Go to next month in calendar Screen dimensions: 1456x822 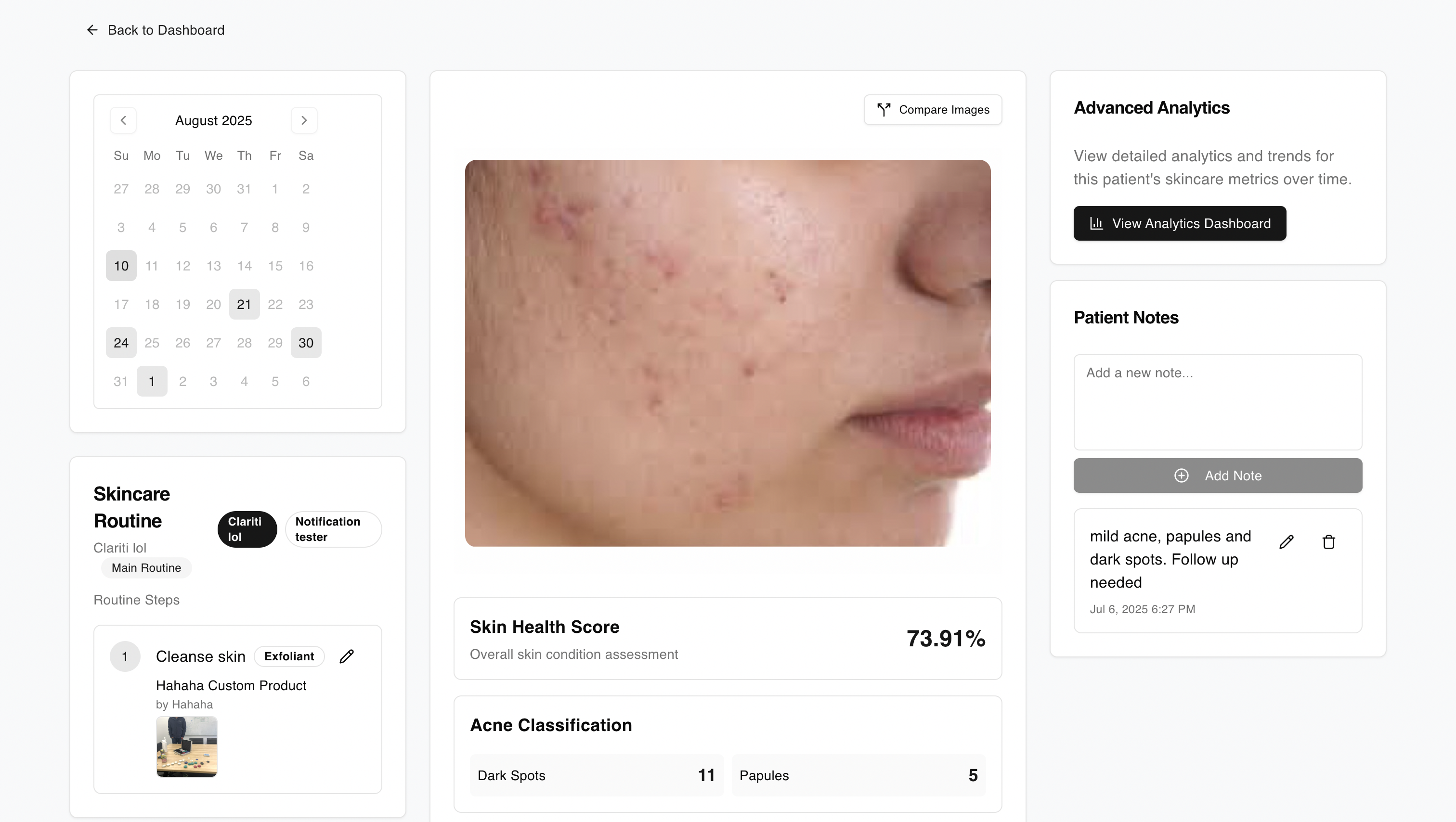(304, 120)
